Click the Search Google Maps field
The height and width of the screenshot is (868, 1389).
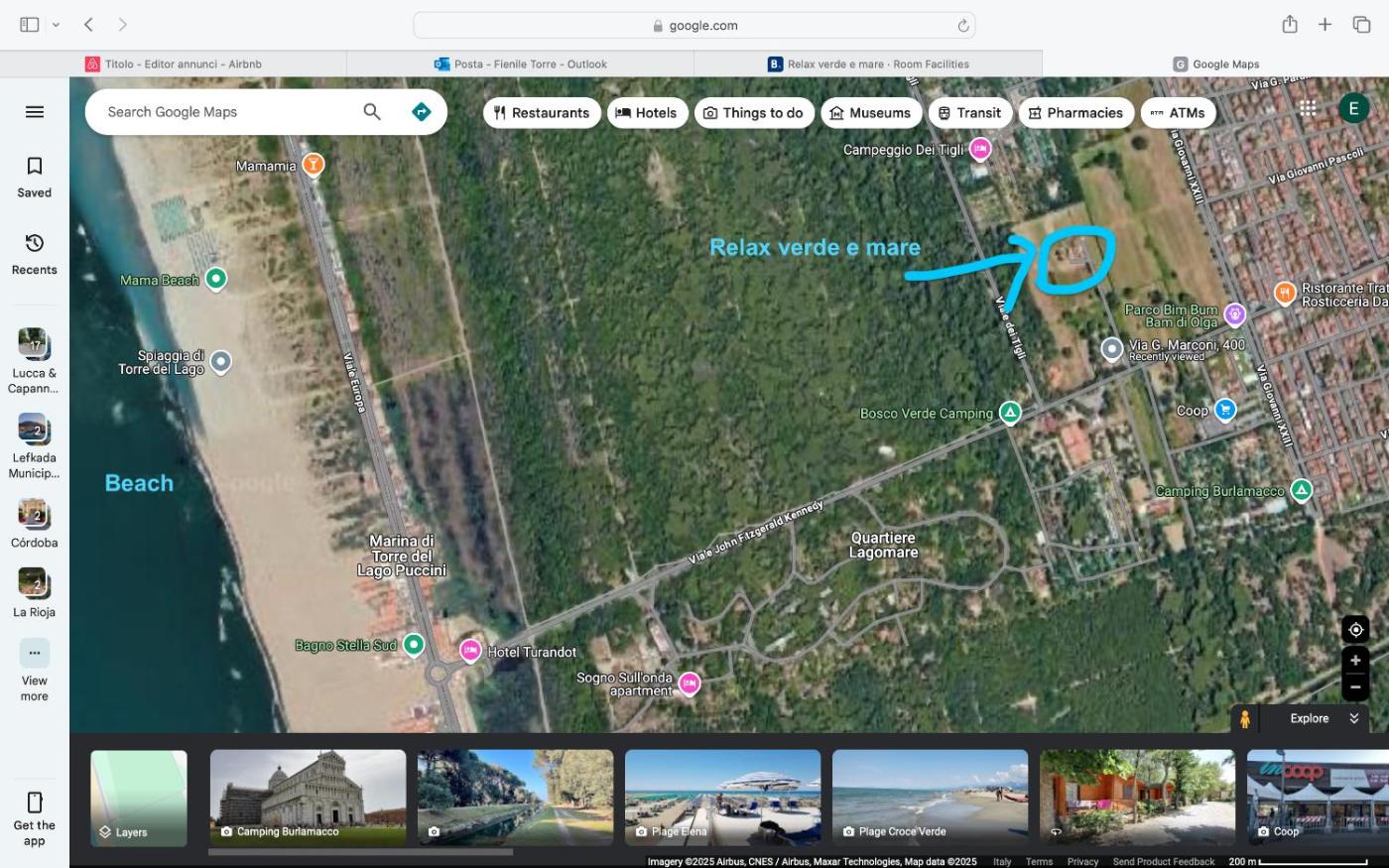tap(223, 112)
